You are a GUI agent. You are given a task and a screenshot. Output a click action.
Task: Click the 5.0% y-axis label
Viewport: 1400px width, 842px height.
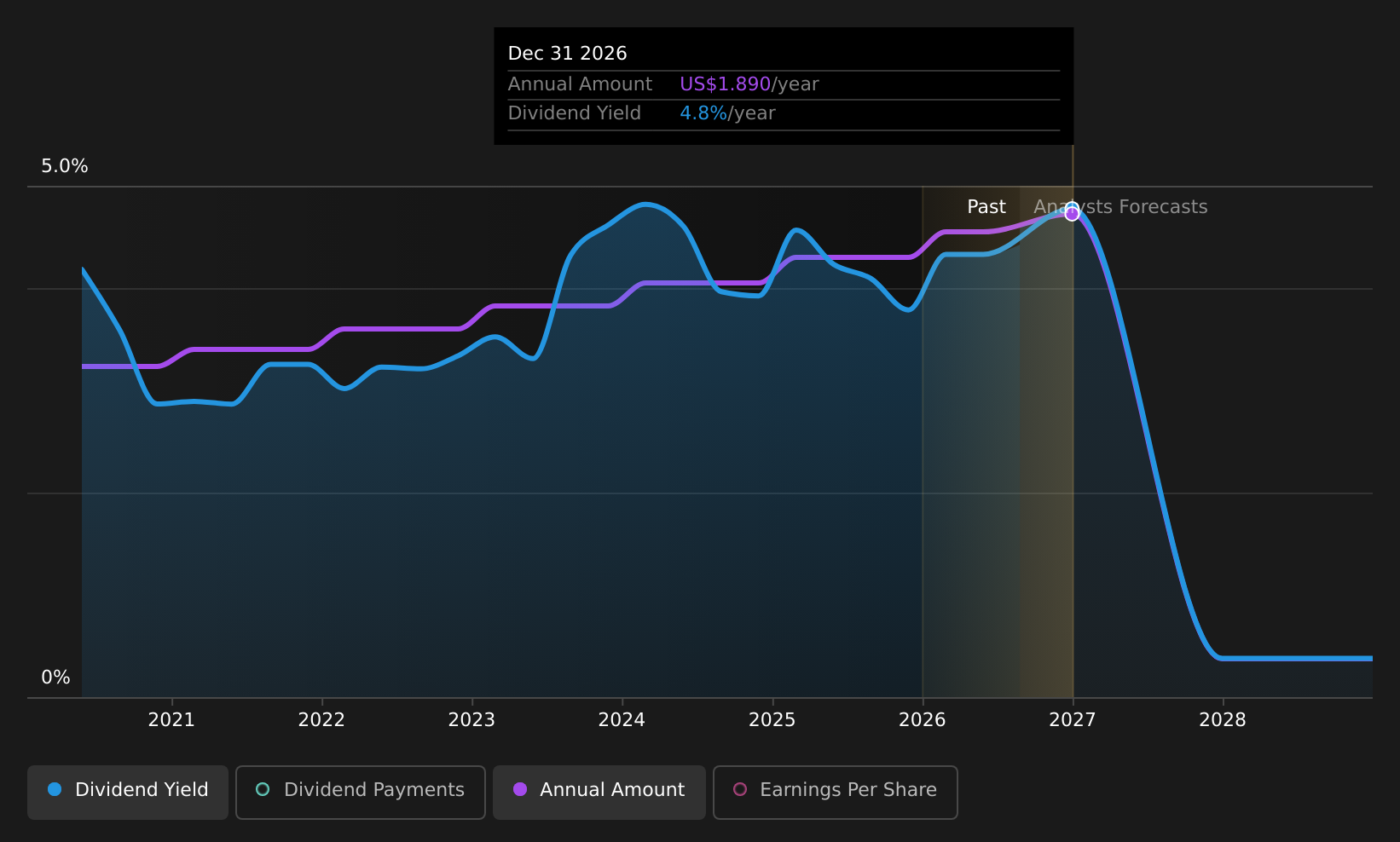point(65,166)
